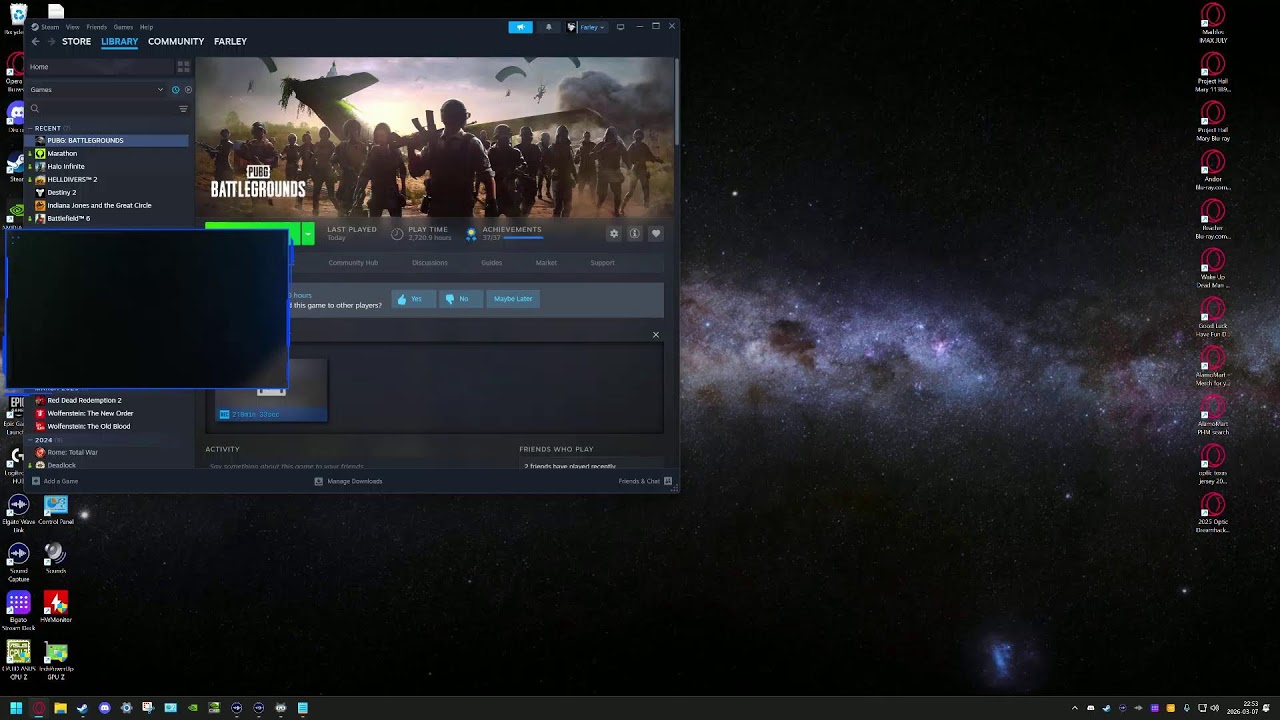Open the Windows Start menu
Viewport: 1280px width, 720px height.
(x=16, y=708)
